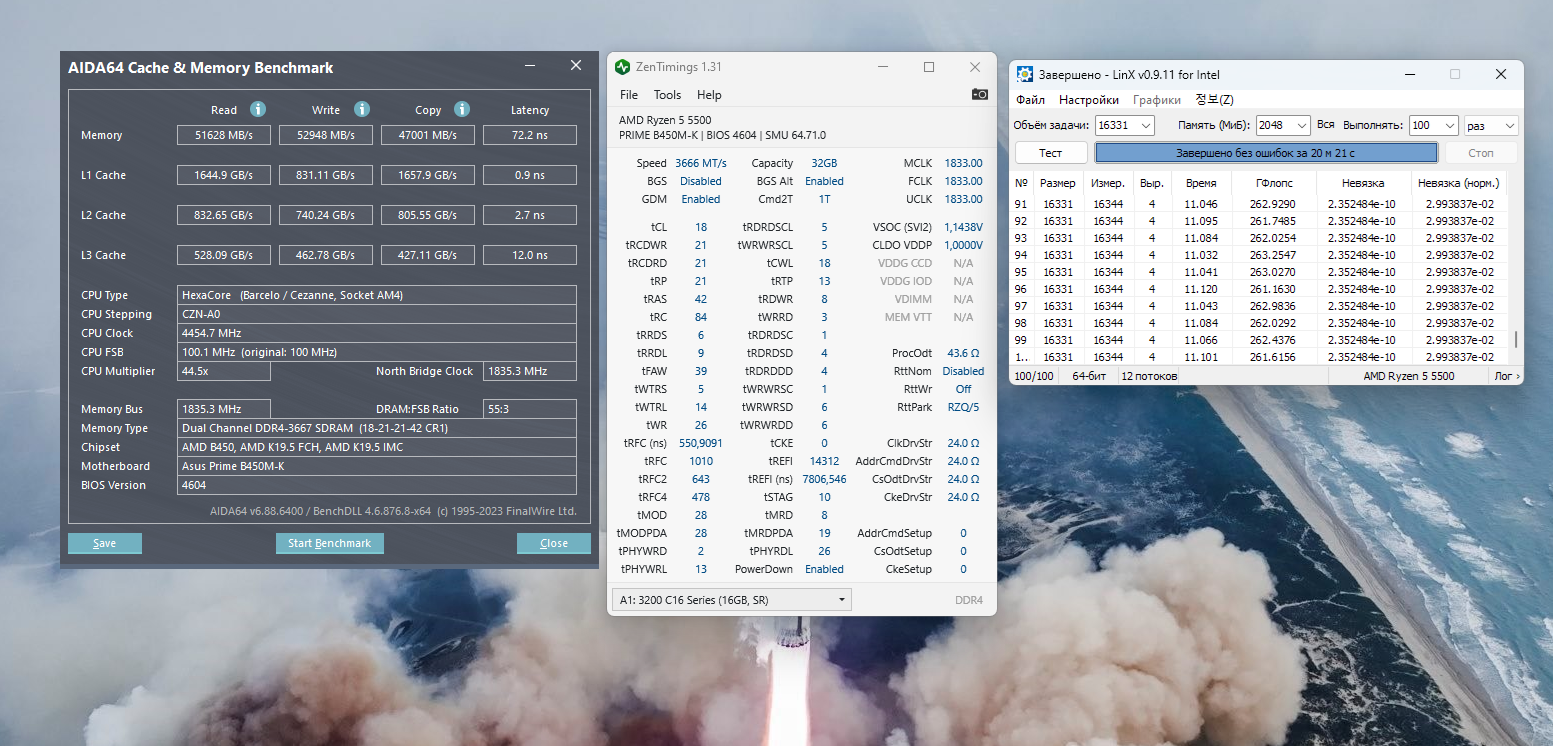This screenshot has height=746, width=1553.
Task: Open the A1: 3200 C16 Series DIMM selector
Action: tap(731, 600)
